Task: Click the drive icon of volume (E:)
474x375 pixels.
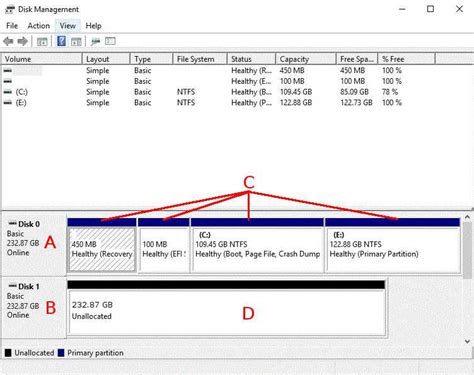Action: click(x=8, y=102)
